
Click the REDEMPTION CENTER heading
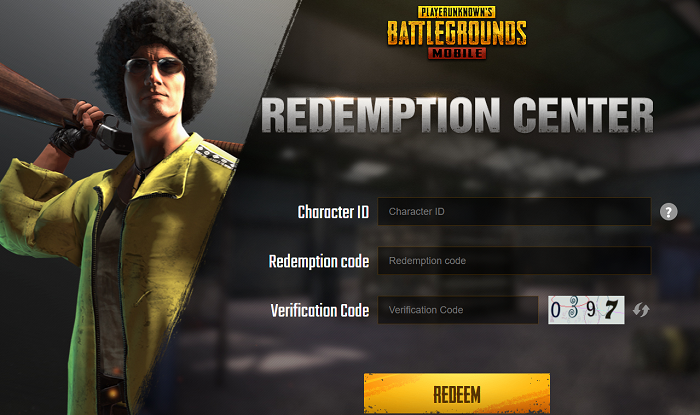pyautogui.click(x=457, y=115)
